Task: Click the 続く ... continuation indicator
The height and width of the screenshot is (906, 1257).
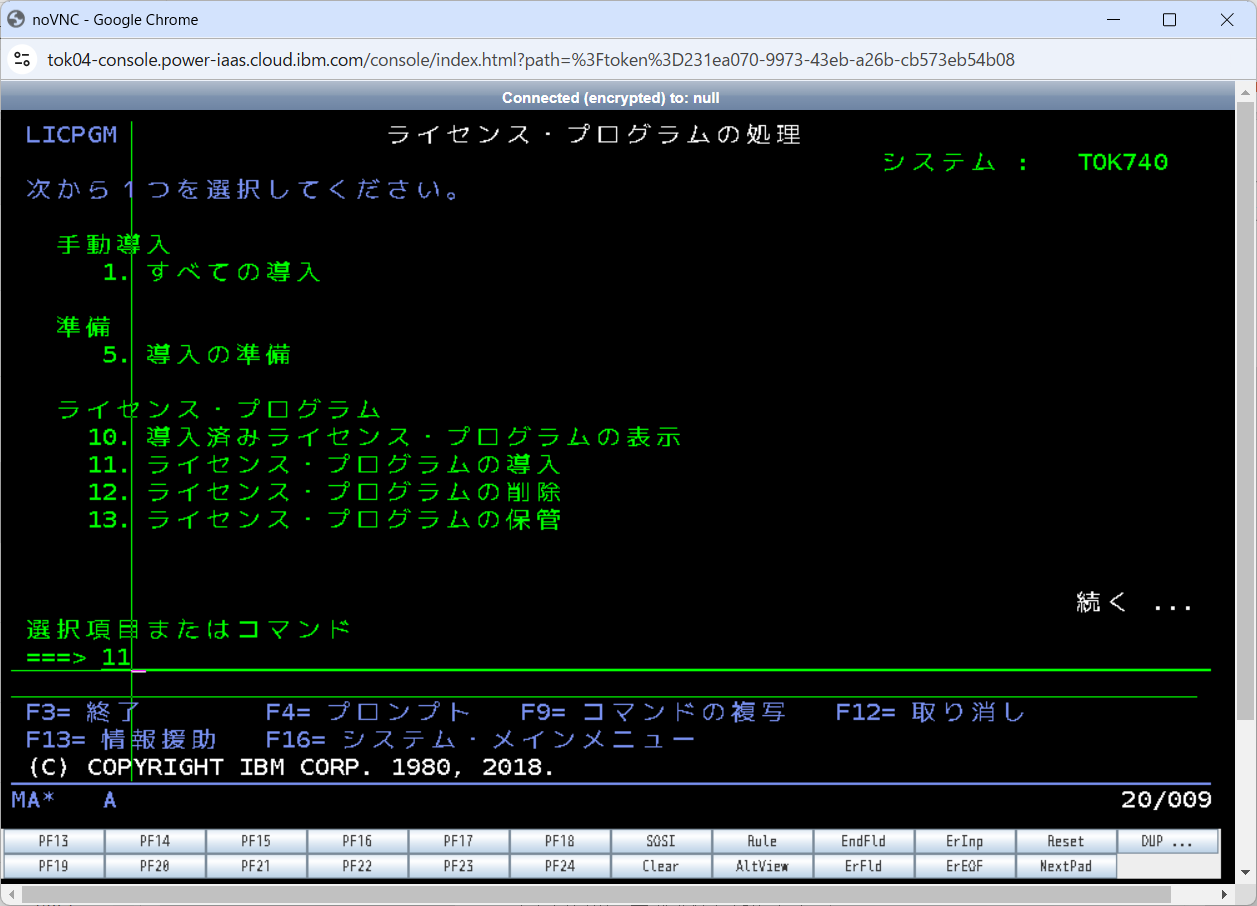Action: click(1134, 602)
